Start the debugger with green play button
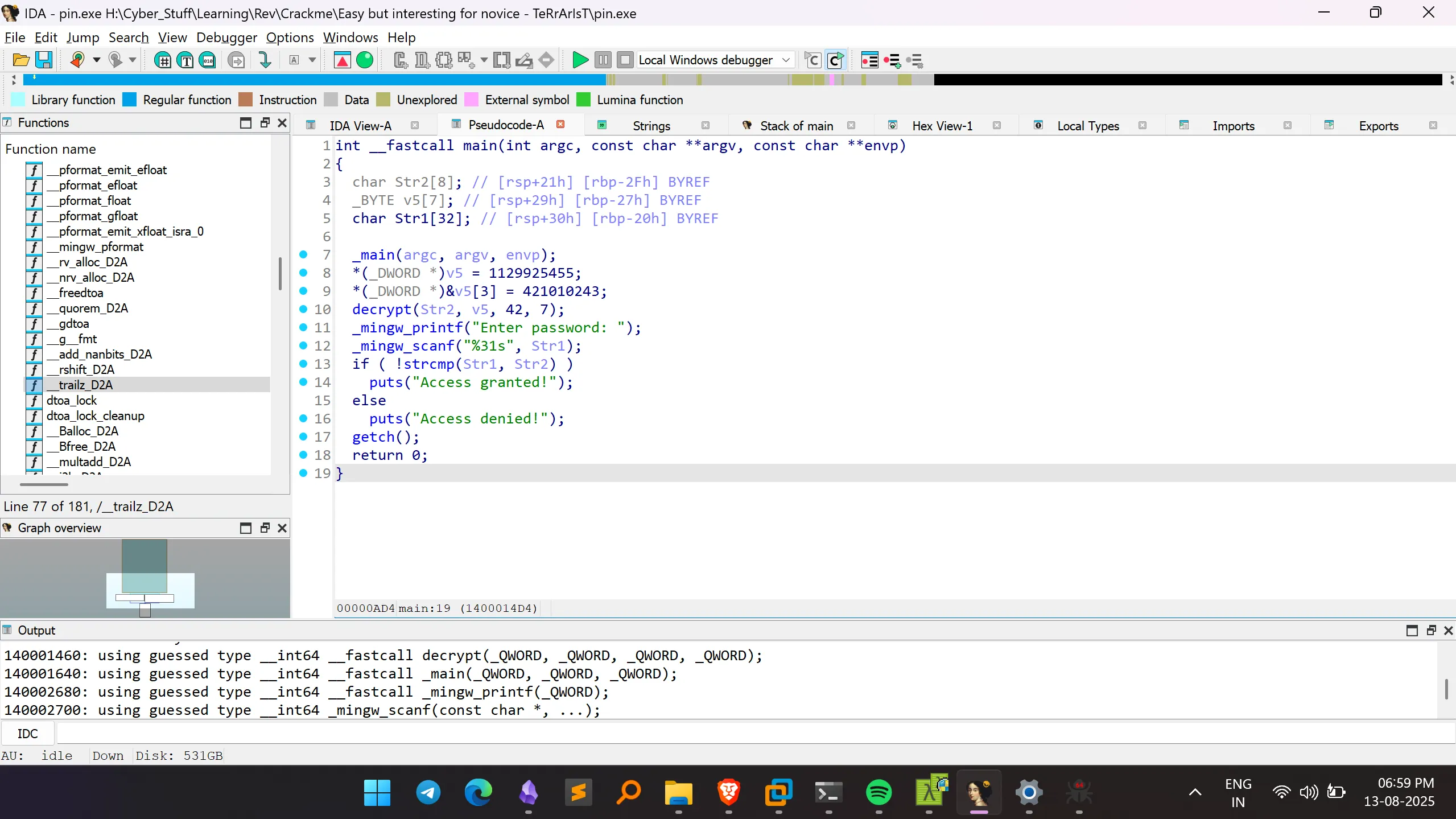 (x=580, y=60)
